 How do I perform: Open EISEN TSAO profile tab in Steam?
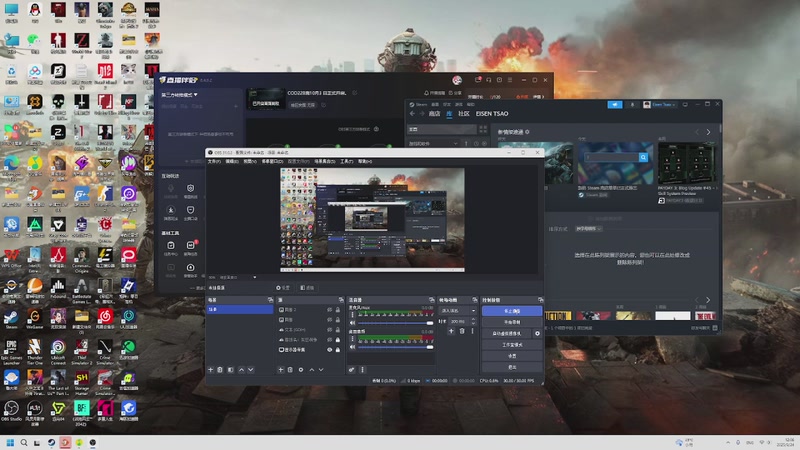click(492, 114)
